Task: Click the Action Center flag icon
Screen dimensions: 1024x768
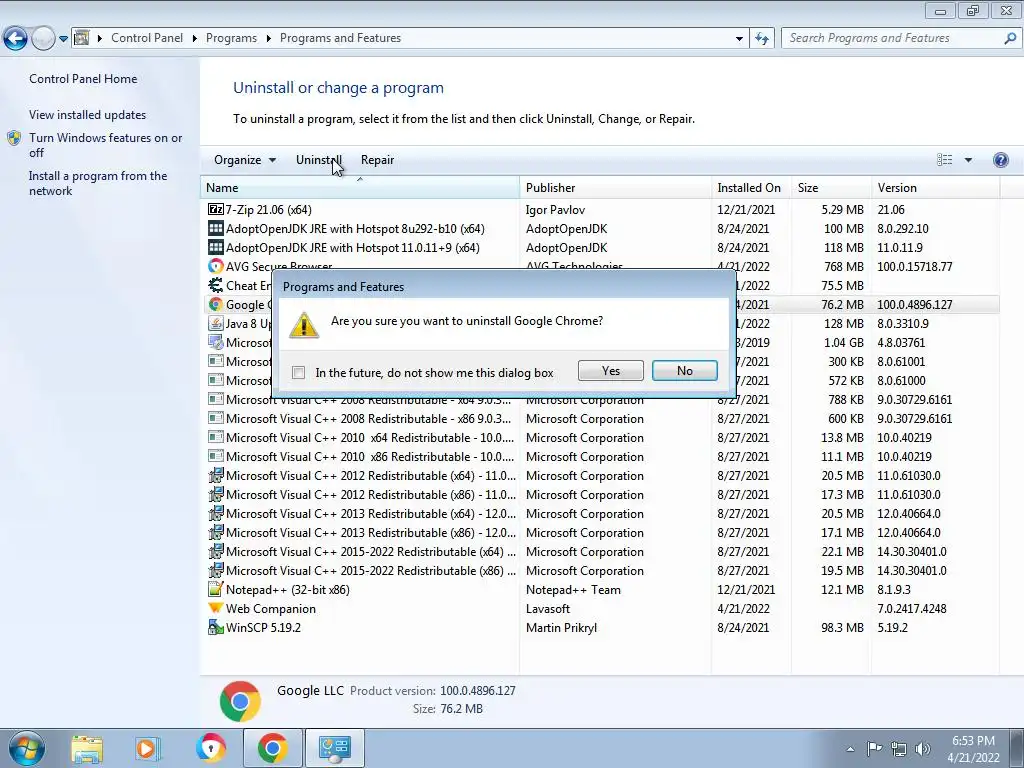Action: click(874, 749)
